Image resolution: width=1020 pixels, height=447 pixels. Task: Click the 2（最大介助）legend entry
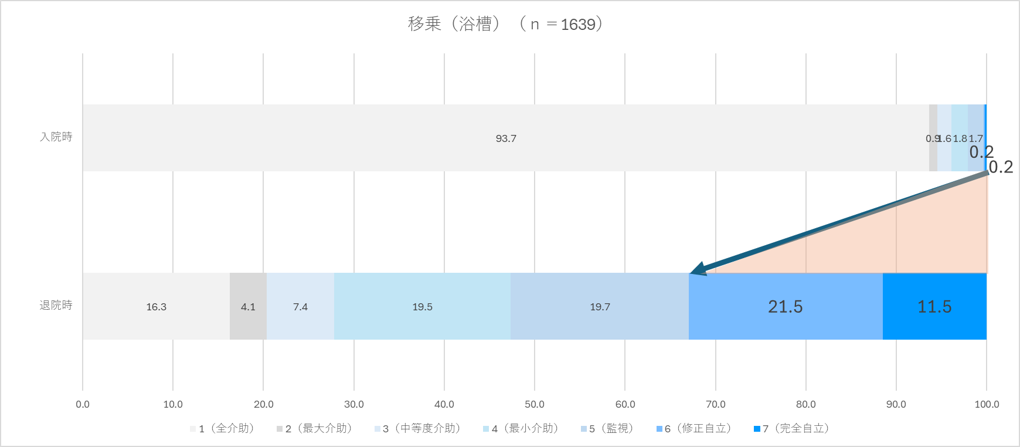315,429
